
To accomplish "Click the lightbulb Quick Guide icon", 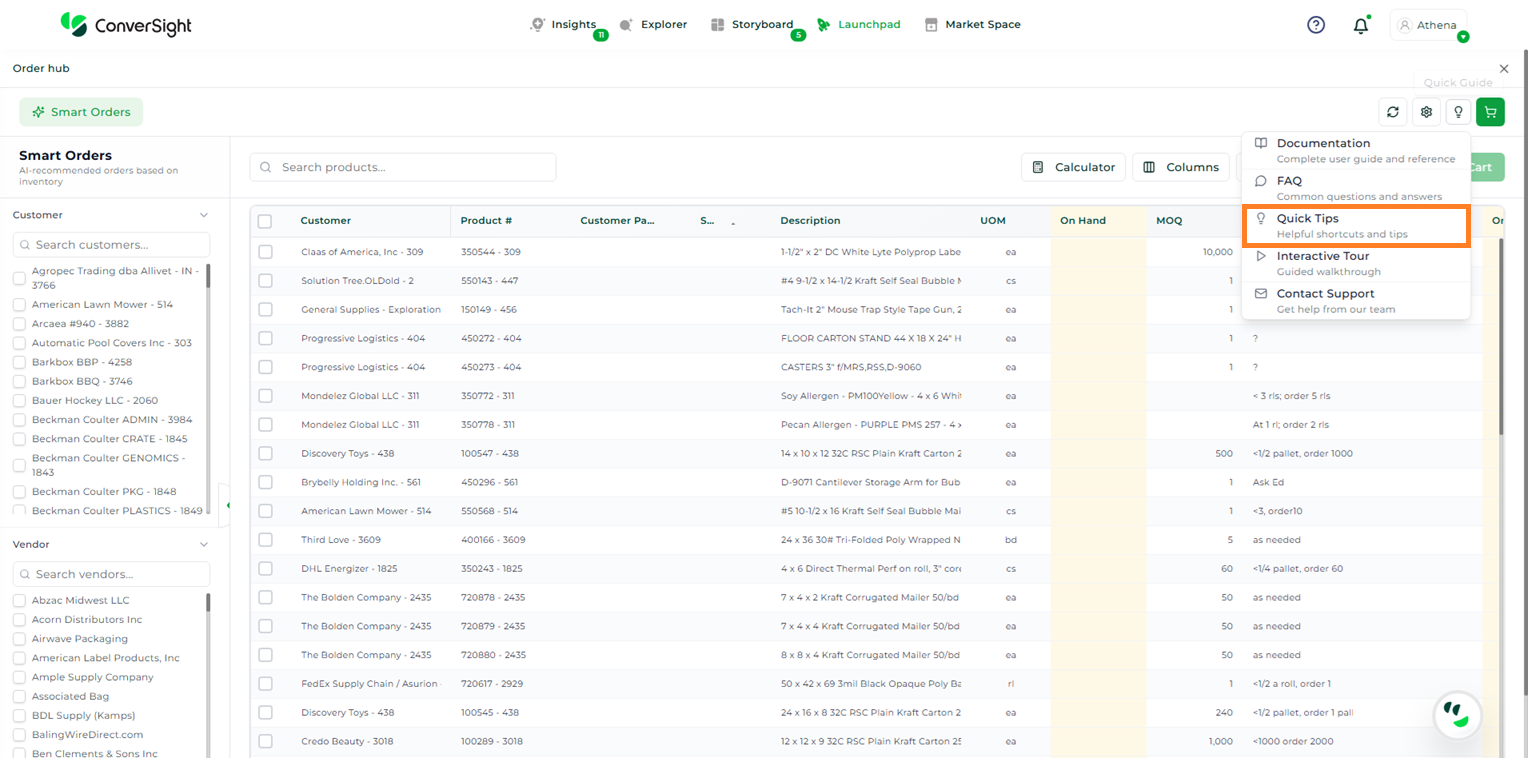I will [1458, 112].
